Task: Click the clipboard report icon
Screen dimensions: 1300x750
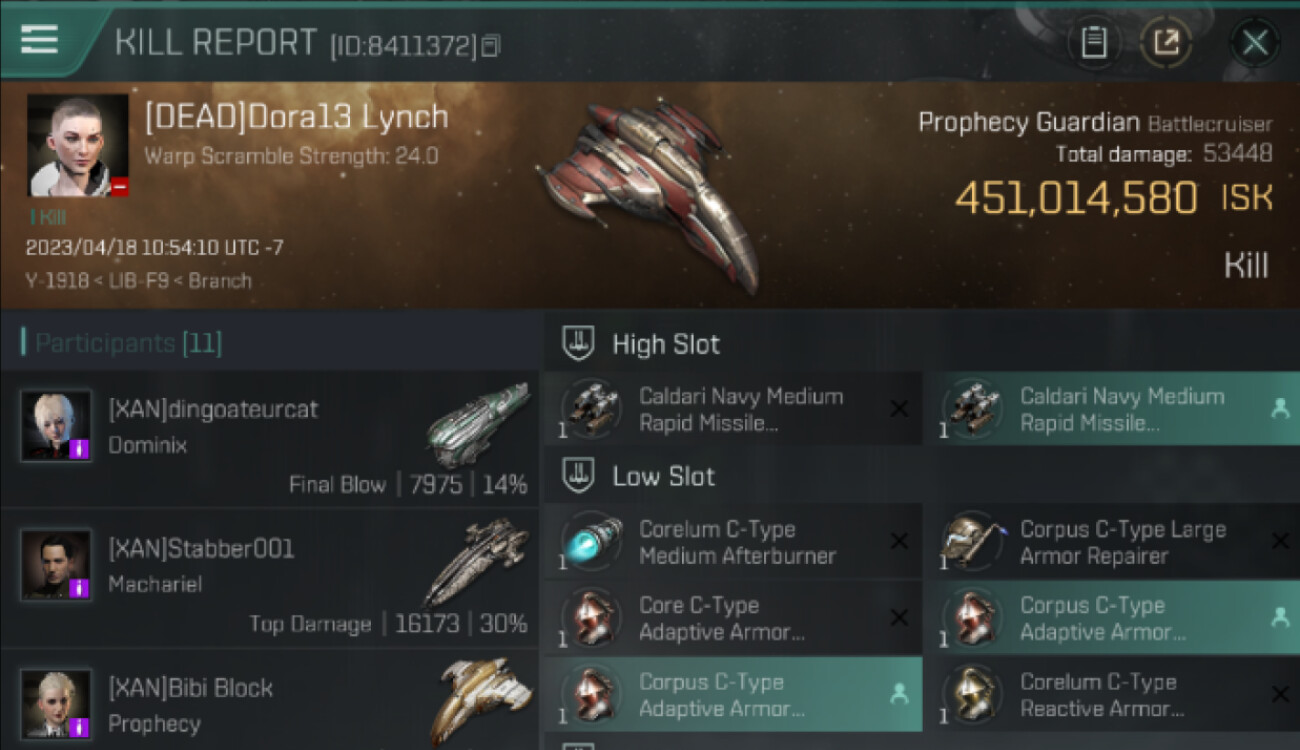Action: [1094, 43]
